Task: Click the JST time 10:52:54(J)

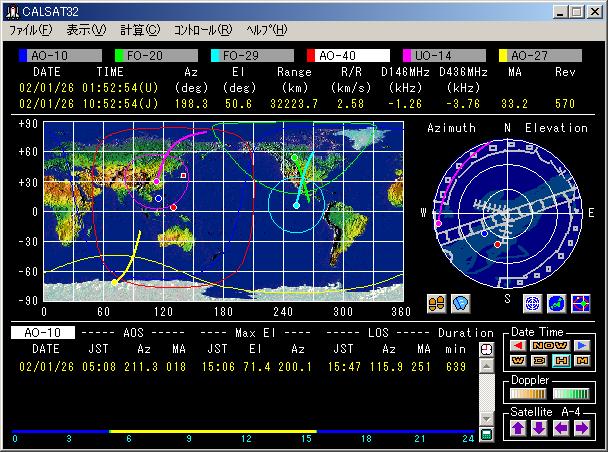Action: click(x=120, y=104)
